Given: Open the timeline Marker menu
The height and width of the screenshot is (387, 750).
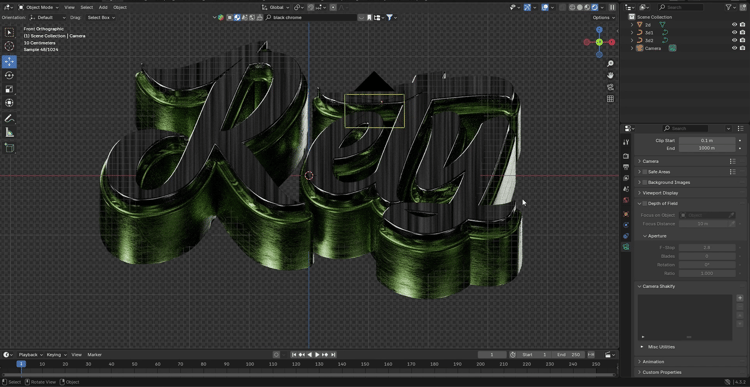Looking at the screenshot, I should pyautogui.click(x=95, y=354).
